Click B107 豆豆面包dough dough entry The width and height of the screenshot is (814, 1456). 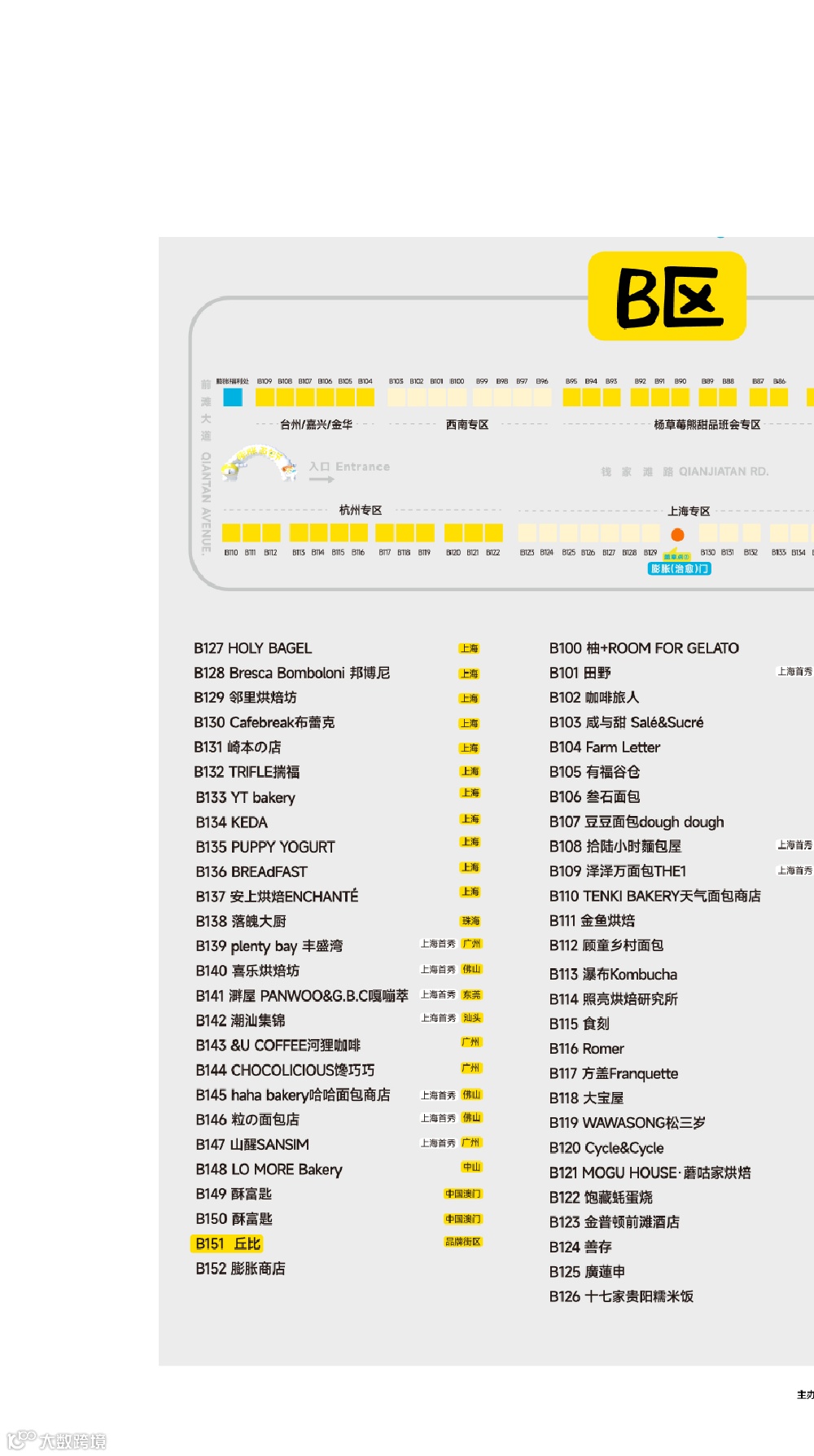click(637, 822)
